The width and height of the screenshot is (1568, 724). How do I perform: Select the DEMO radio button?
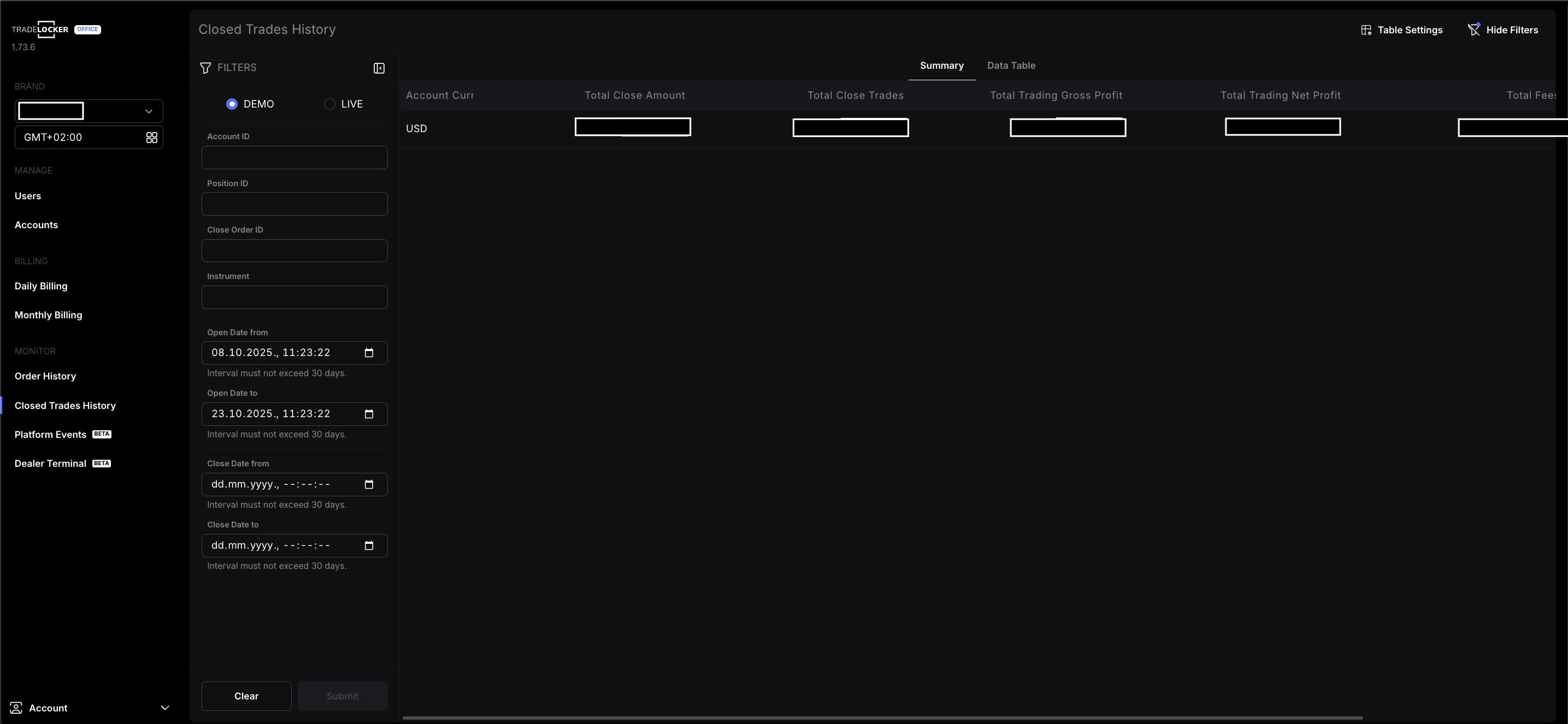tap(232, 104)
